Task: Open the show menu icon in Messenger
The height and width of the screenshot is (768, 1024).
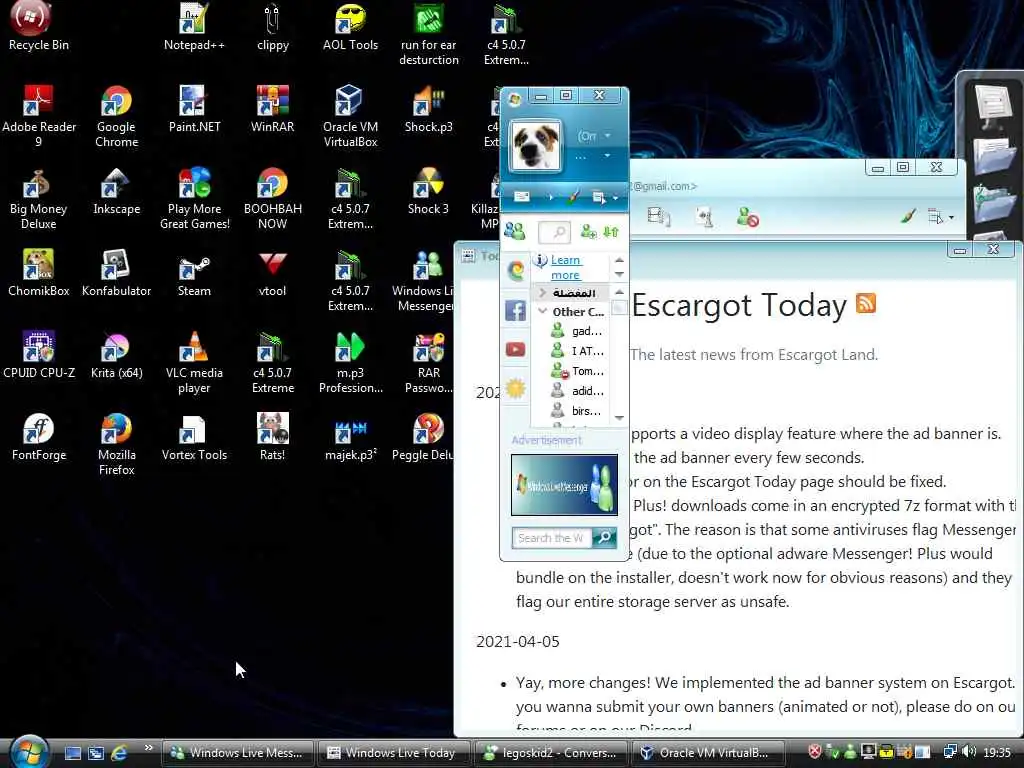Action: [599, 197]
